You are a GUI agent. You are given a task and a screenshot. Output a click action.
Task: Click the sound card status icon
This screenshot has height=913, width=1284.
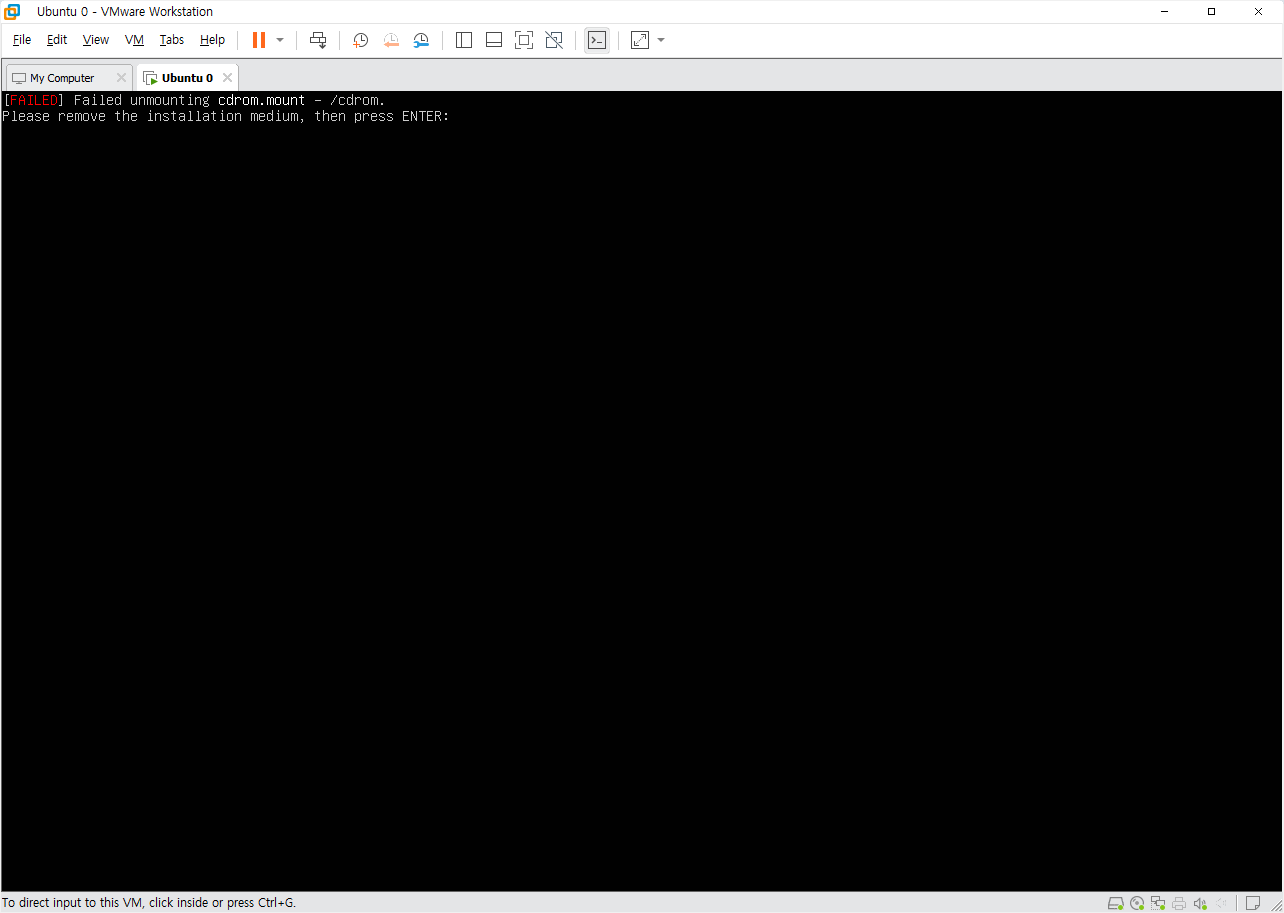[x=1200, y=903]
